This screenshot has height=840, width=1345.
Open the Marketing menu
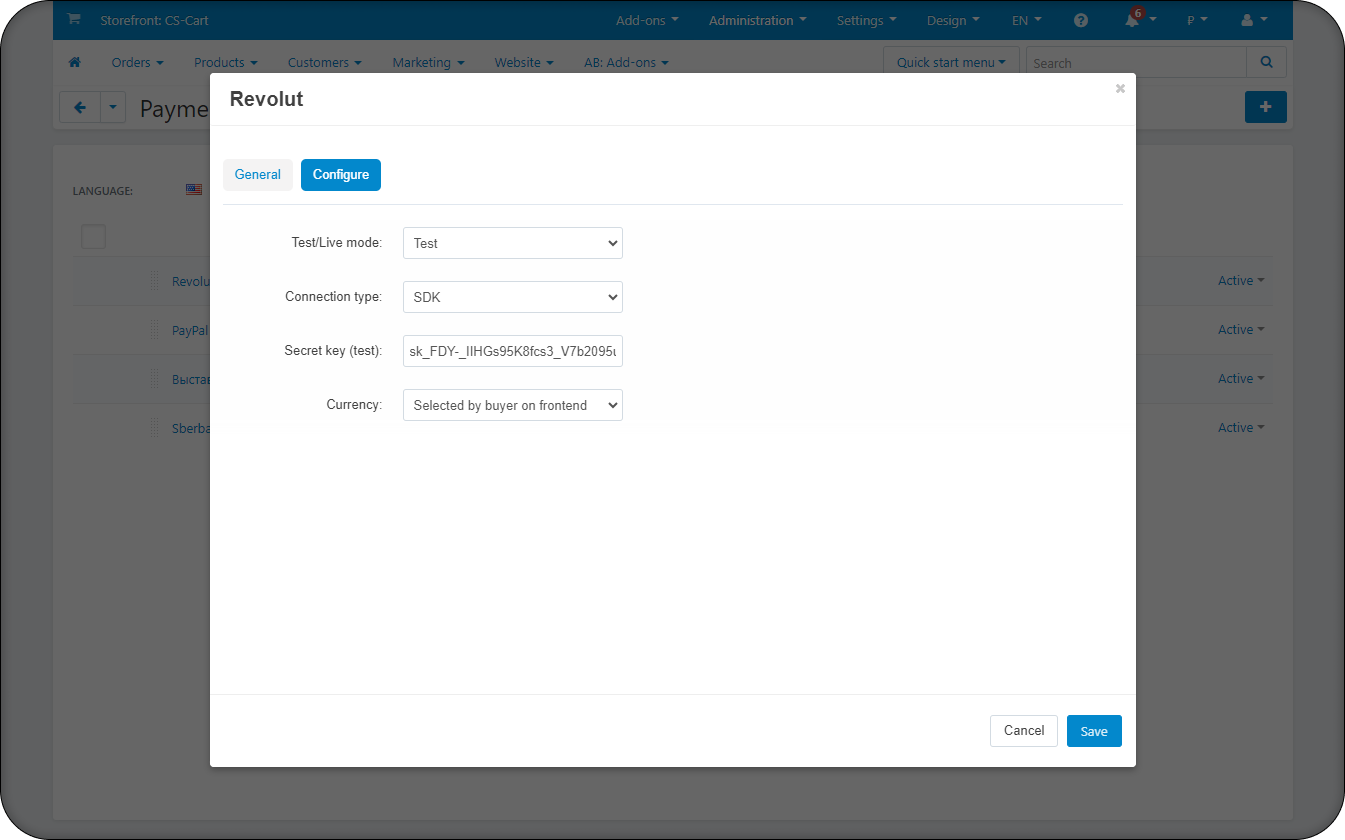pyautogui.click(x=428, y=62)
